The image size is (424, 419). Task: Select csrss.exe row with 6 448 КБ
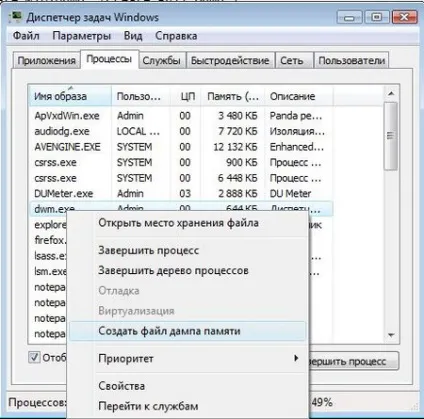[x=180, y=178]
